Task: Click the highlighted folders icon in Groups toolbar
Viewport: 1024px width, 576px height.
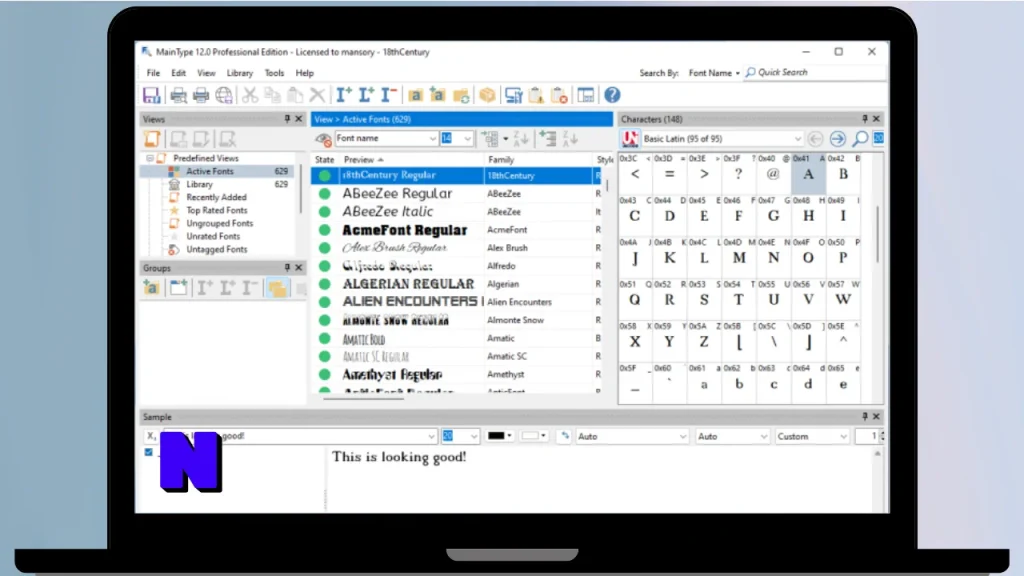Action: [x=277, y=287]
